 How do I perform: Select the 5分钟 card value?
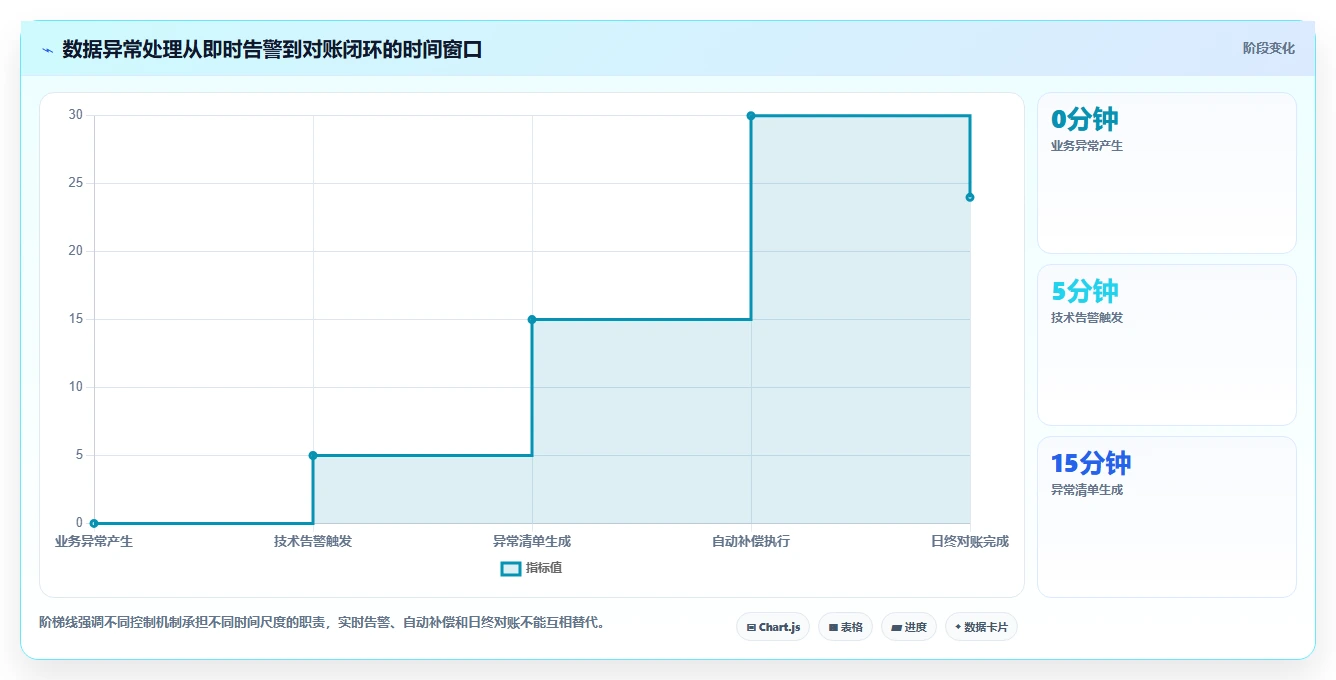click(x=1084, y=291)
